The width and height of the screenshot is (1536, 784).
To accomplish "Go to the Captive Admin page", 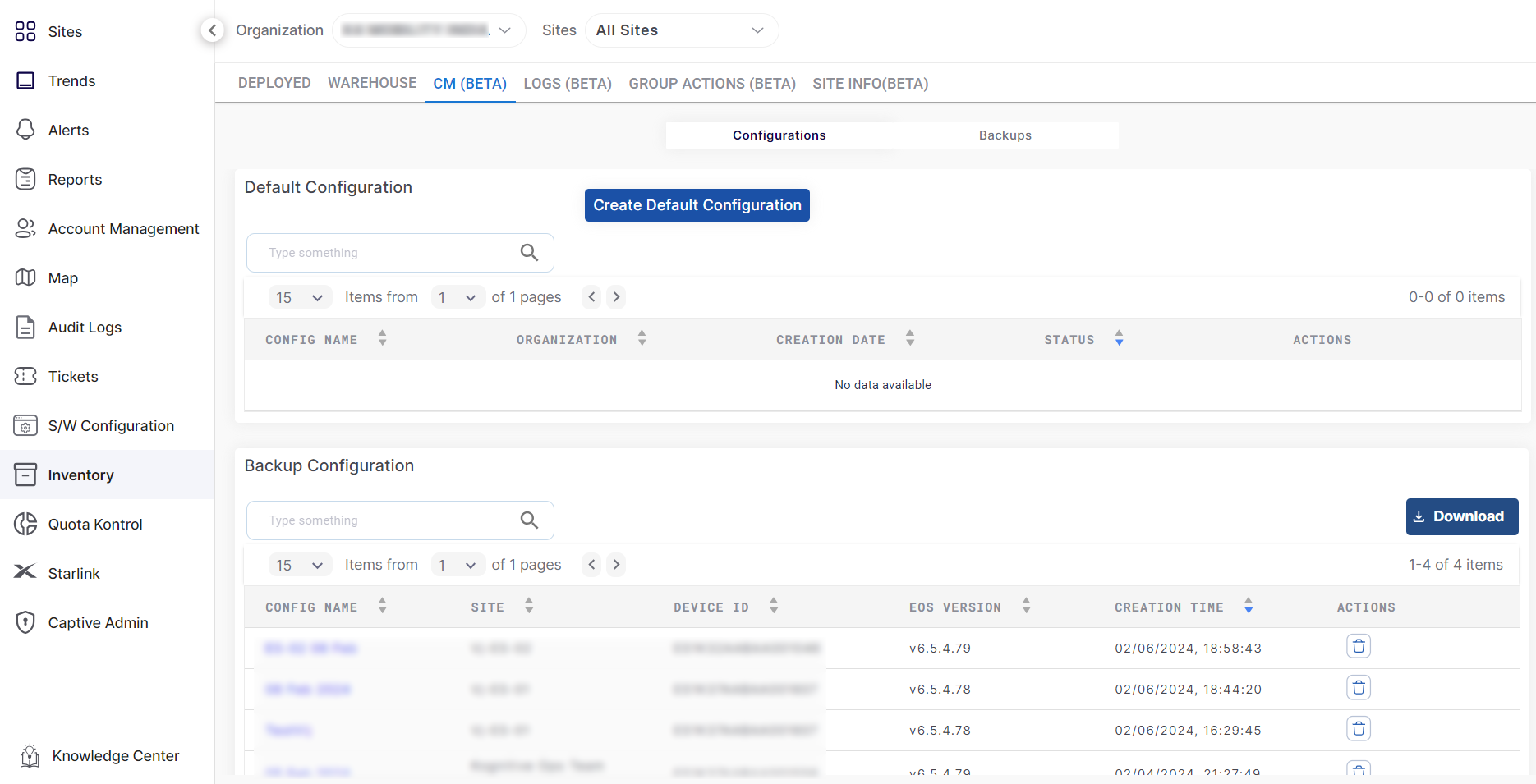I will (98, 622).
